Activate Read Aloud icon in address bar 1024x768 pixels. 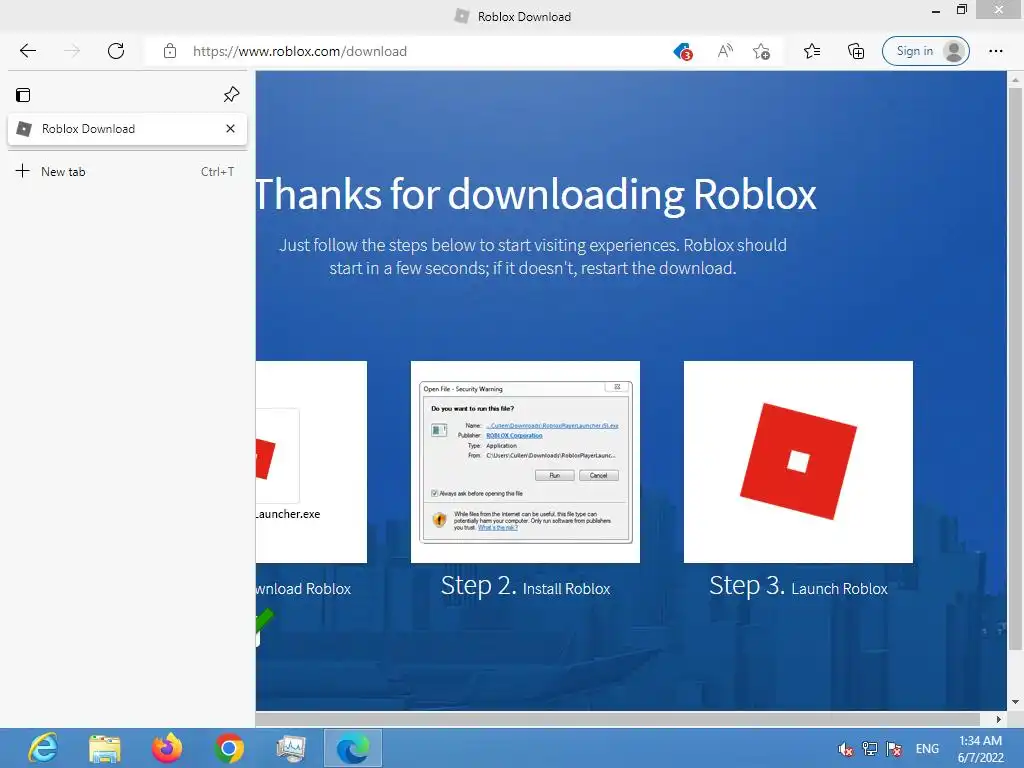coord(725,51)
